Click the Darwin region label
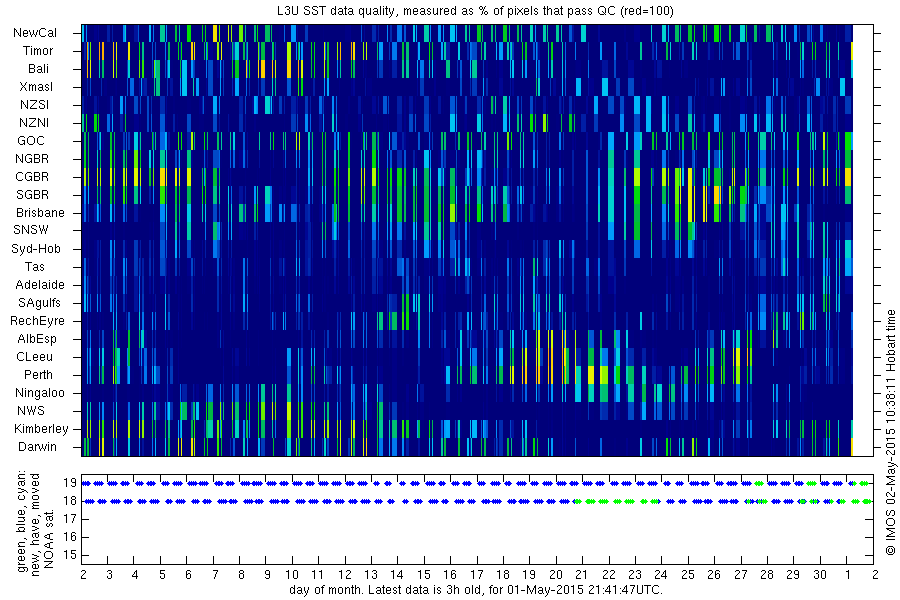This screenshot has width=900, height=600. 37,446
